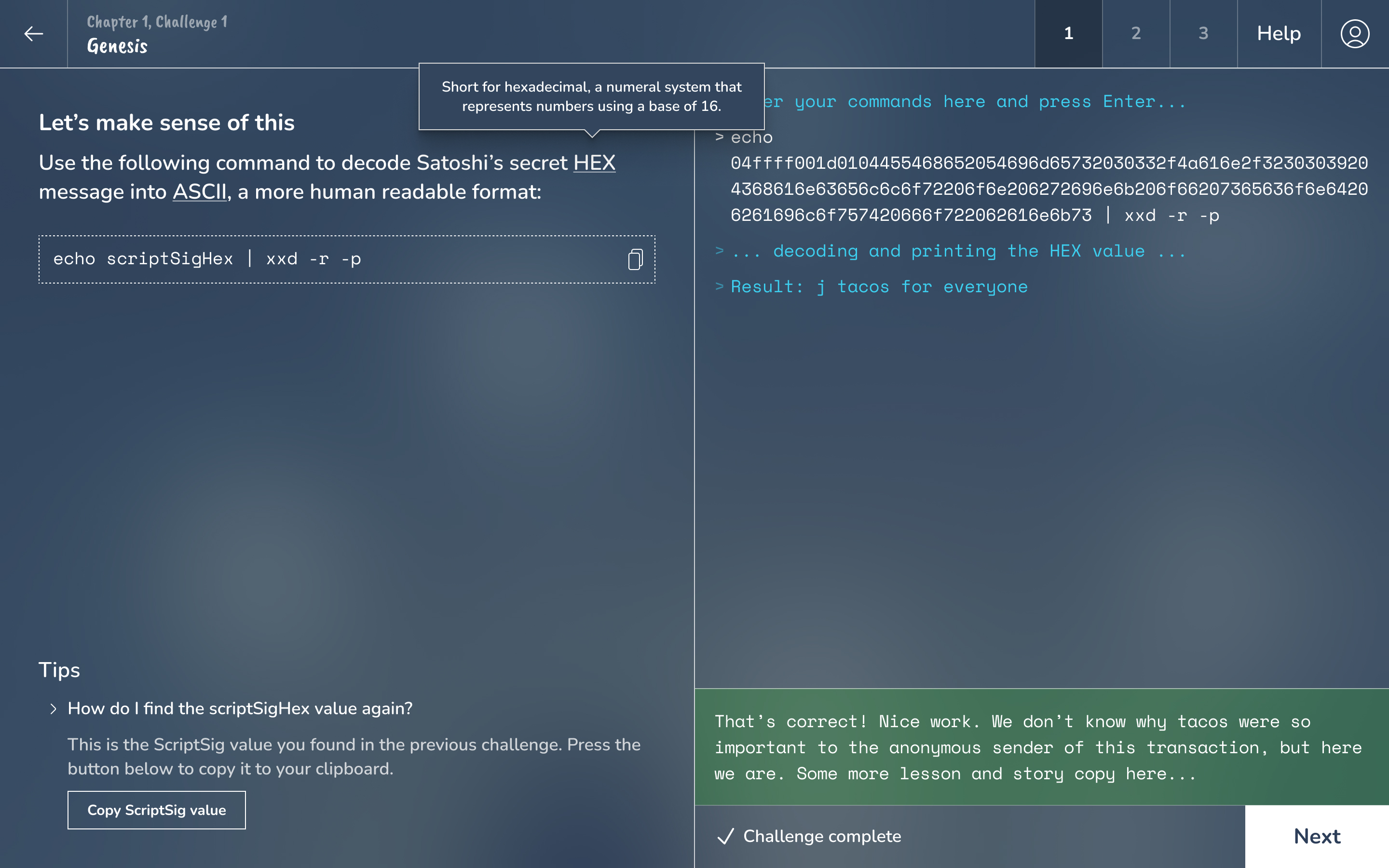Click the HEX glossary link
This screenshot has width=1389, height=868.
click(x=594, y=163)
